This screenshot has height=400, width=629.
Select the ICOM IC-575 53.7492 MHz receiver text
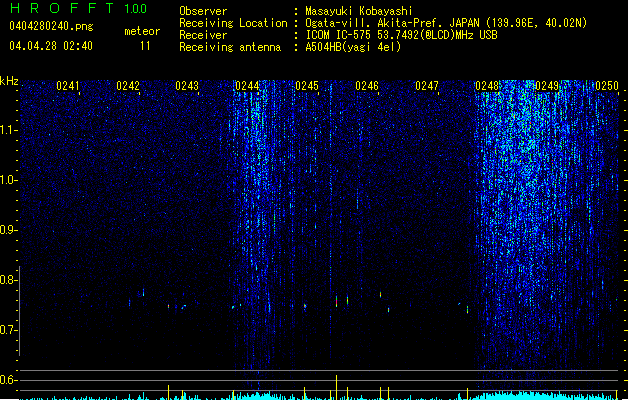(x=402, y=35)
